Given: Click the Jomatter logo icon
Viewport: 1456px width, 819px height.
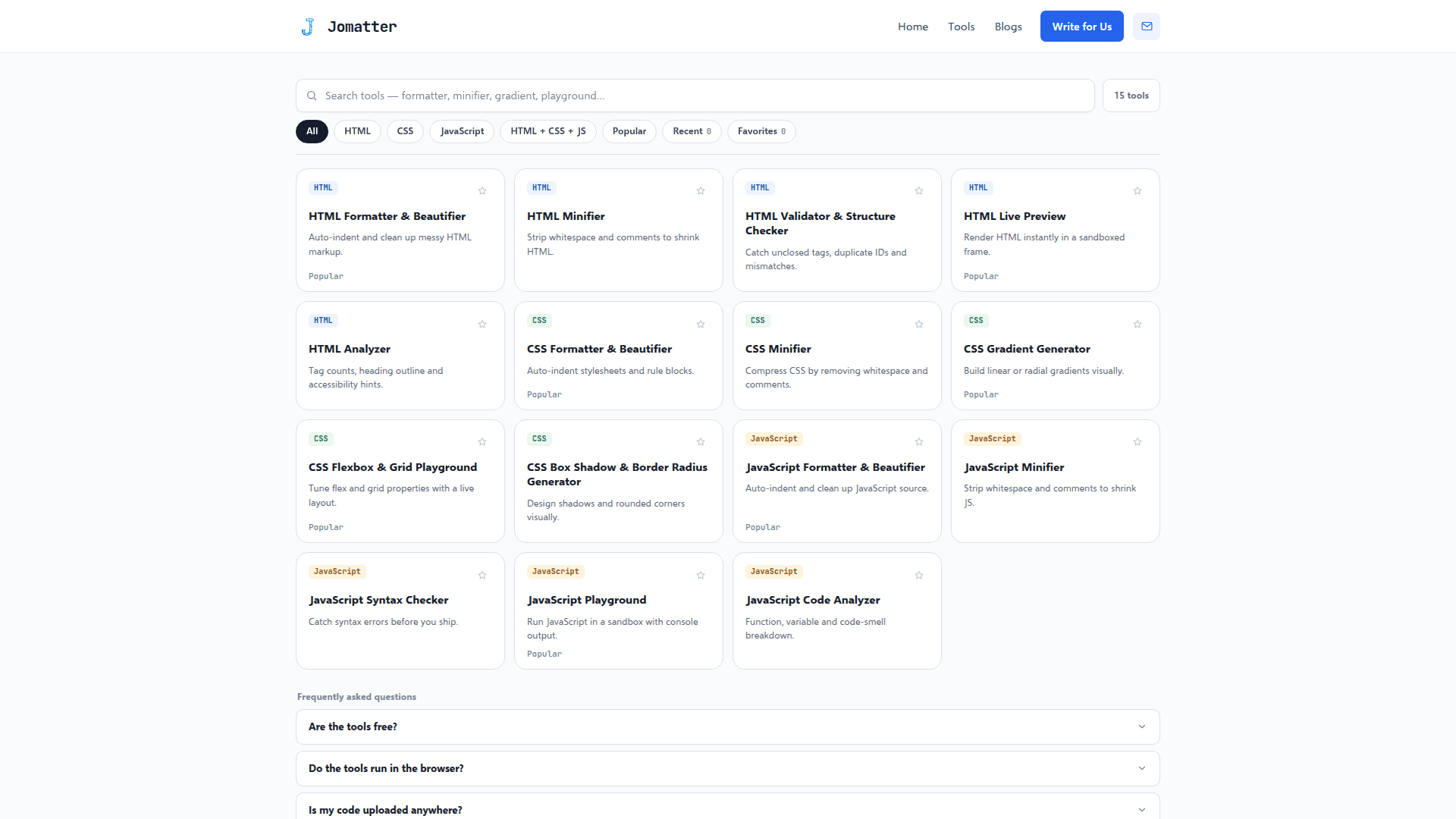Looking at the screenshot, I should pos(308,27).
